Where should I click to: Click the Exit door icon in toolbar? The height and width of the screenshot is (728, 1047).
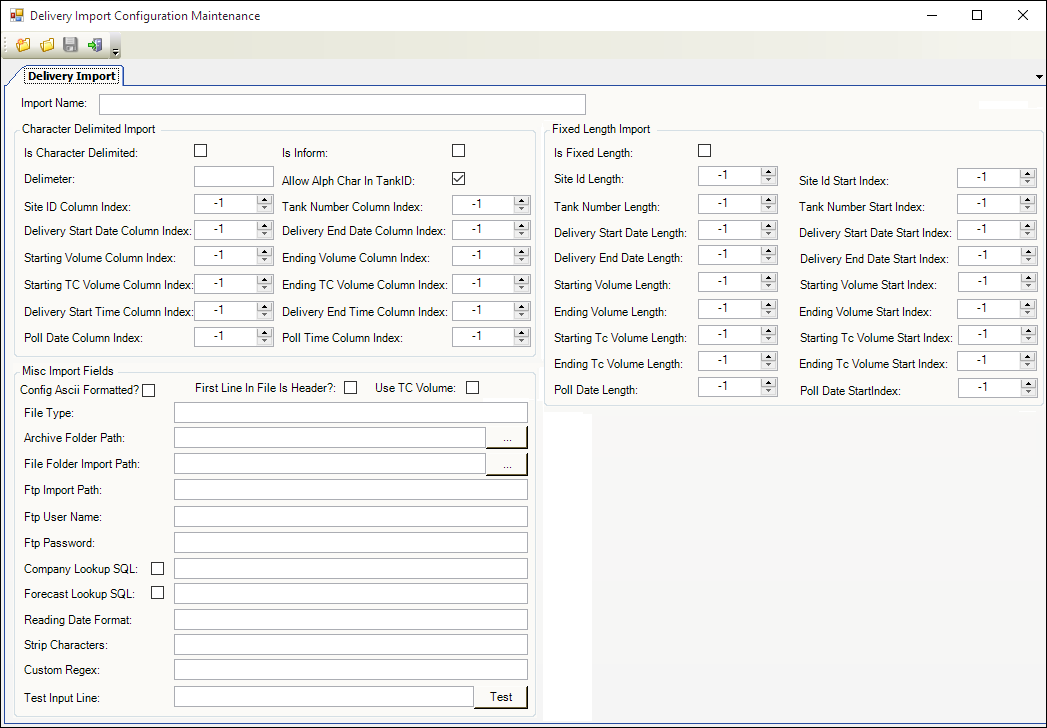click(x=95, y=45)
